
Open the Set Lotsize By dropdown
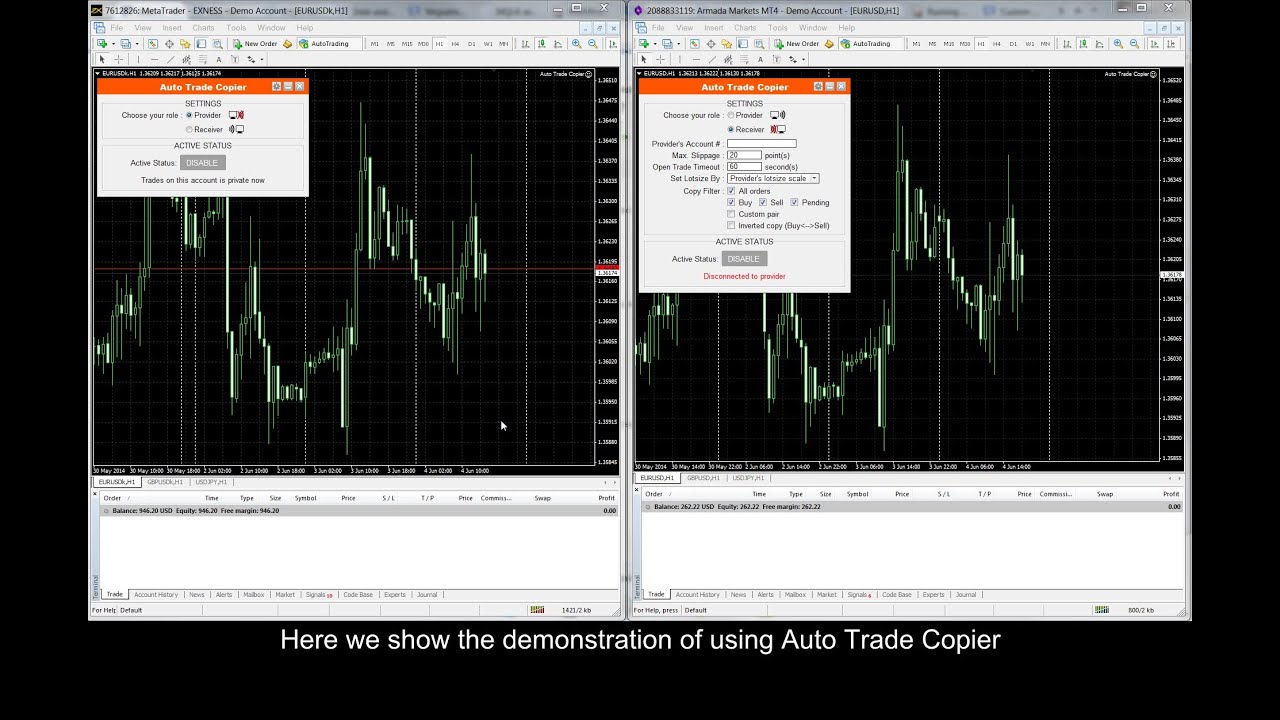click(773, 178)
